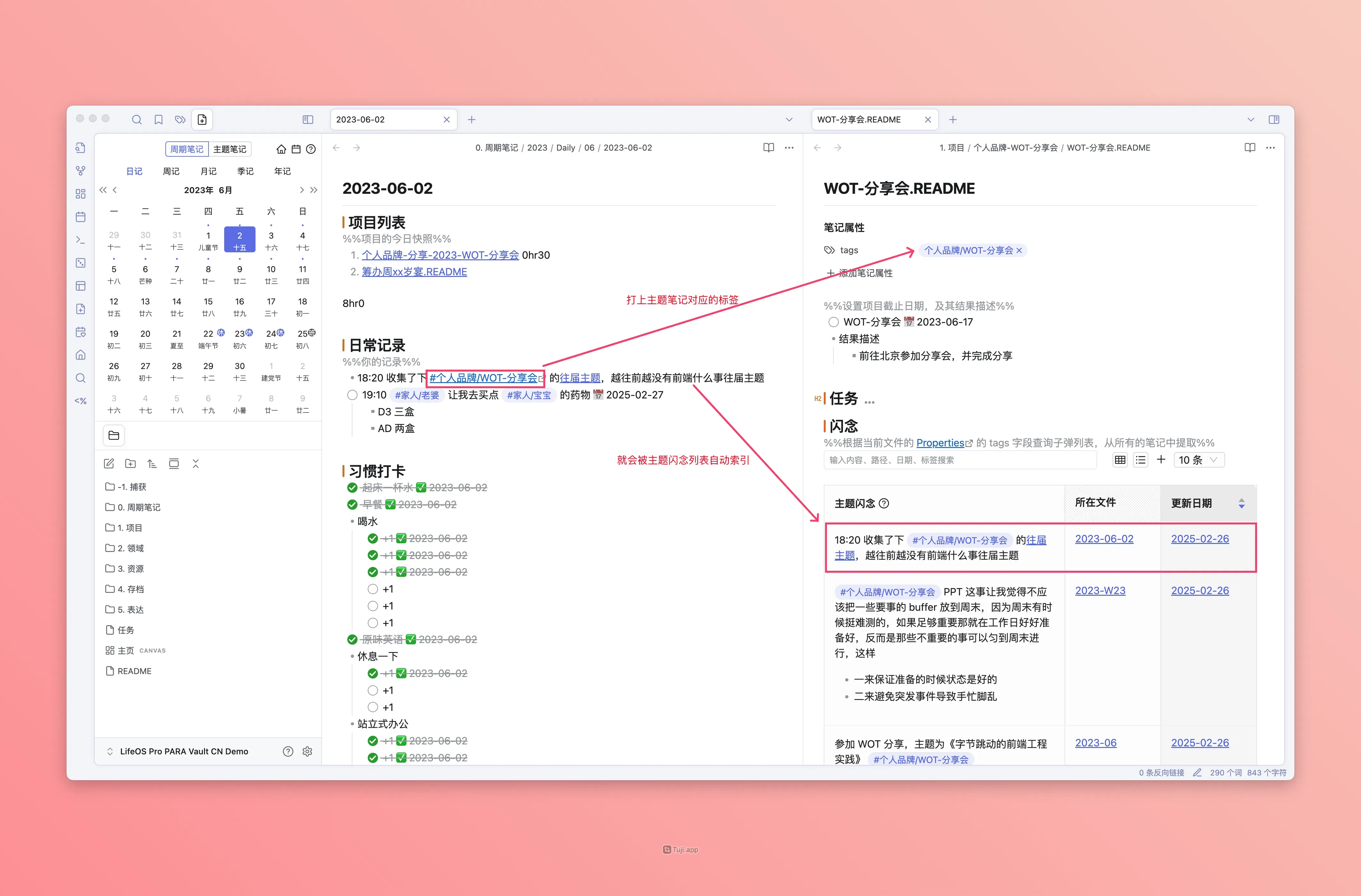Select the 周记 tab in calendar
Image resolution: width=1361 pixels, height=896 pixels.
171,171
